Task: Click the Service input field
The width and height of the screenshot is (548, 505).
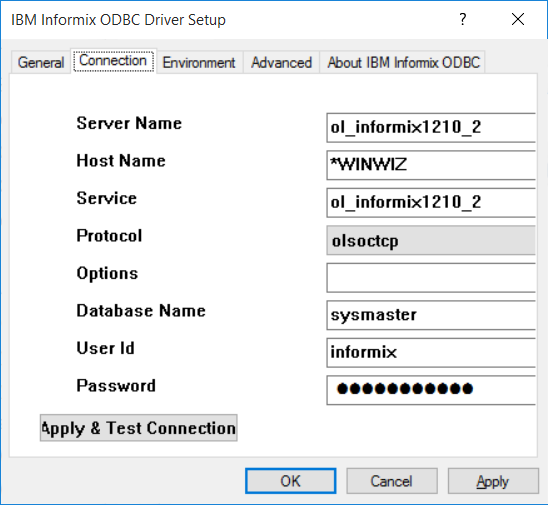Action: (x=431, y=203)
